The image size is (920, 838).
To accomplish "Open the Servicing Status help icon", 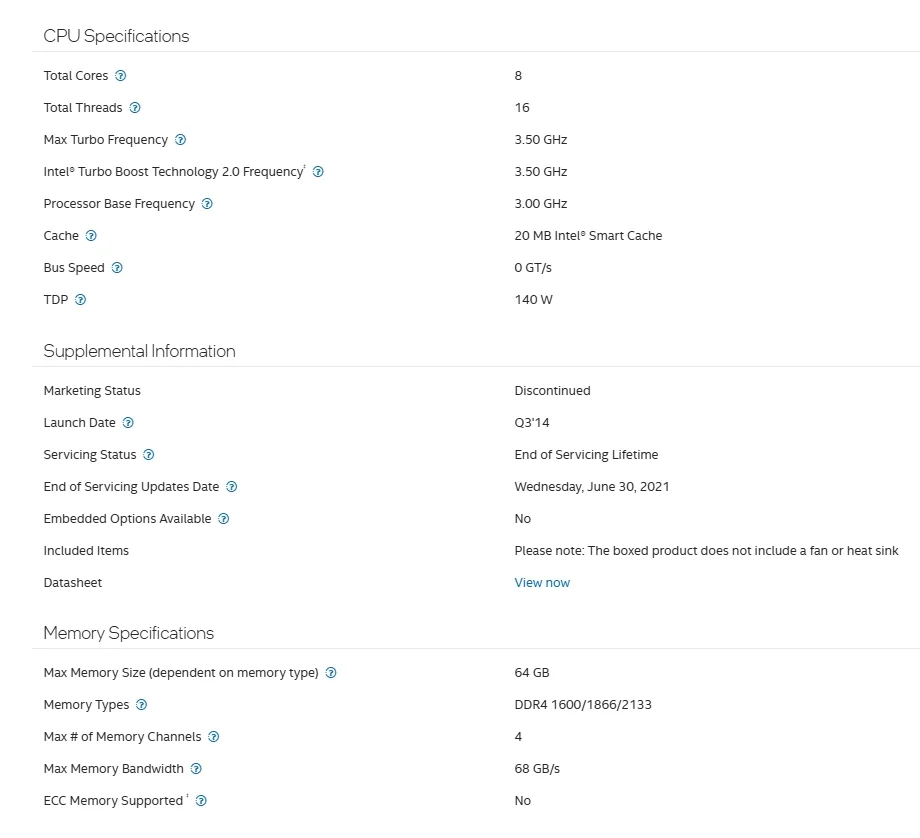I will coord(149,455).
